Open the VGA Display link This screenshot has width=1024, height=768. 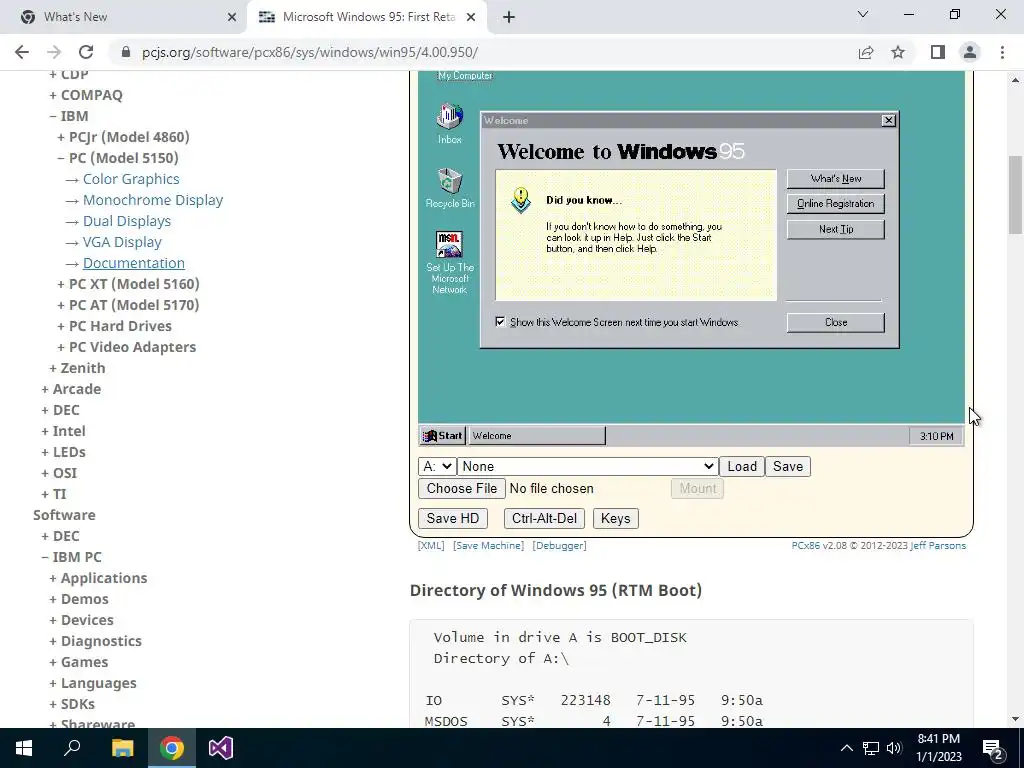pyautogui.click(x=122, y=242)
